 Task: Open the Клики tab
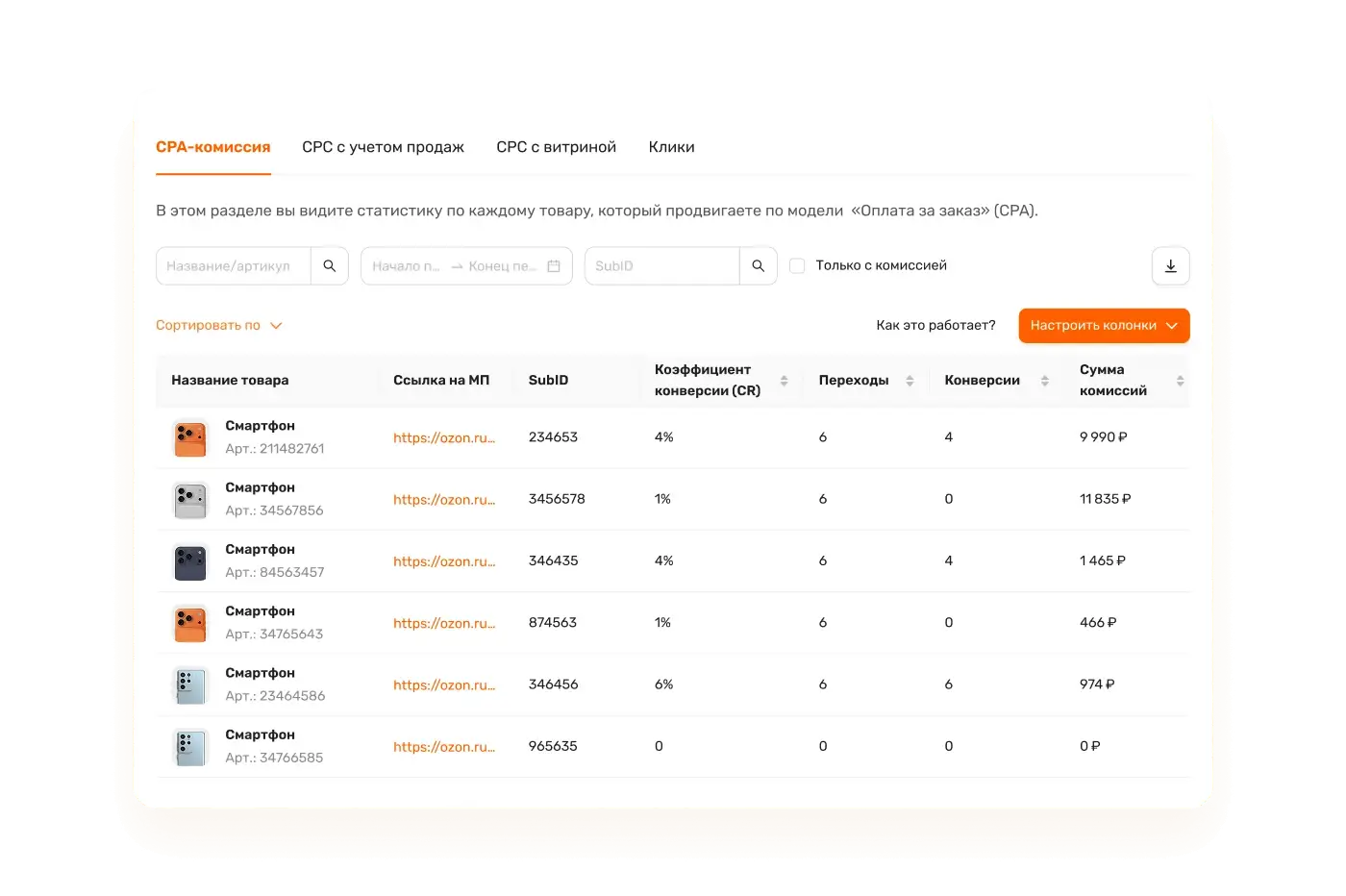pos(671,147)
